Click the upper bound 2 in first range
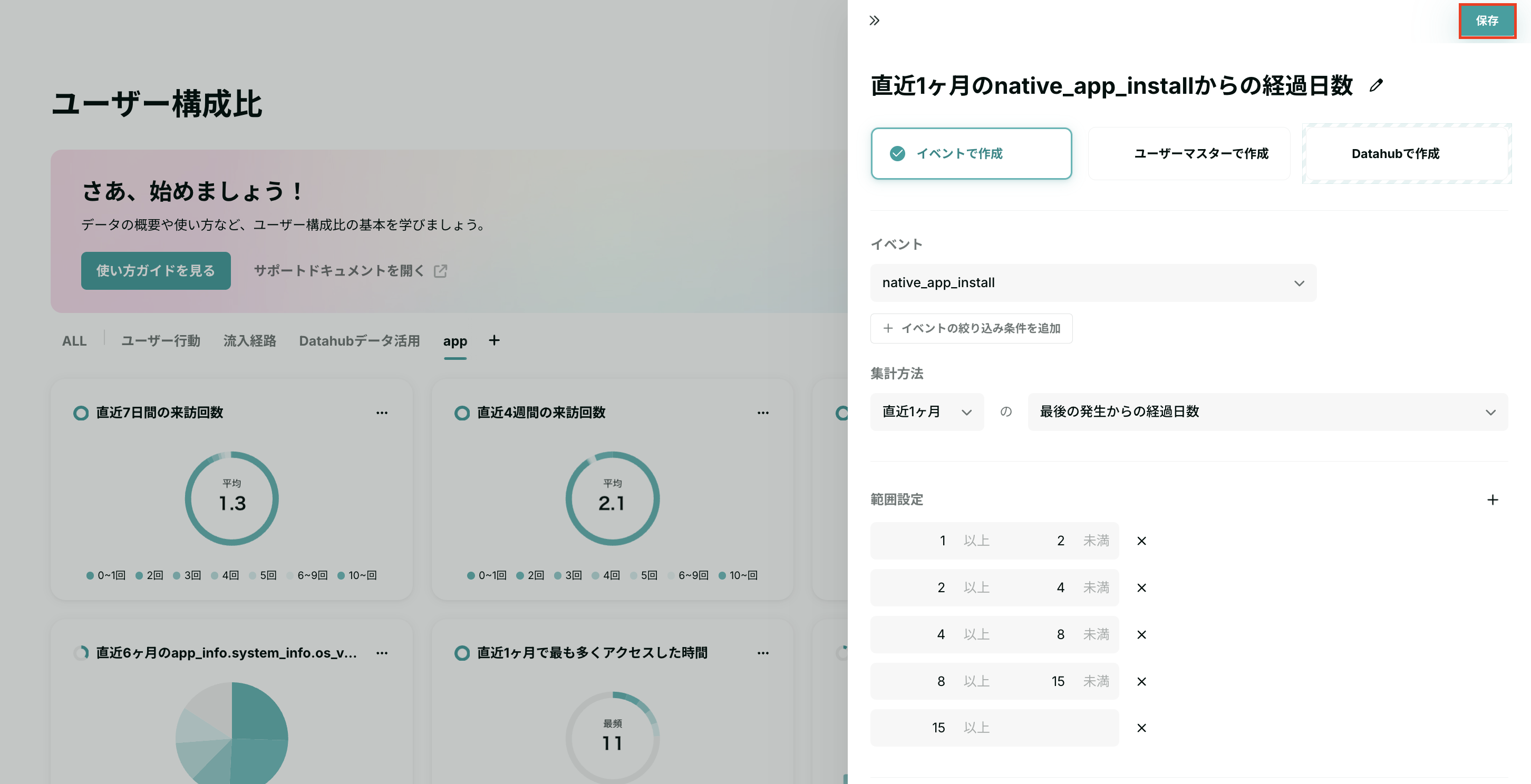This screenshot has width=1531, height=784. pyautogui.click(x=1060, y=541)
